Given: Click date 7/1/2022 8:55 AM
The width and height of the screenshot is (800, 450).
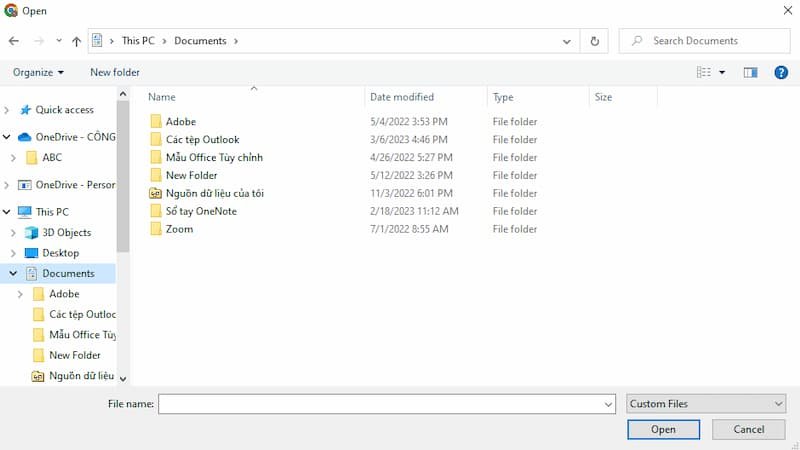Looking at the screenshot, I should pos(409,229).
